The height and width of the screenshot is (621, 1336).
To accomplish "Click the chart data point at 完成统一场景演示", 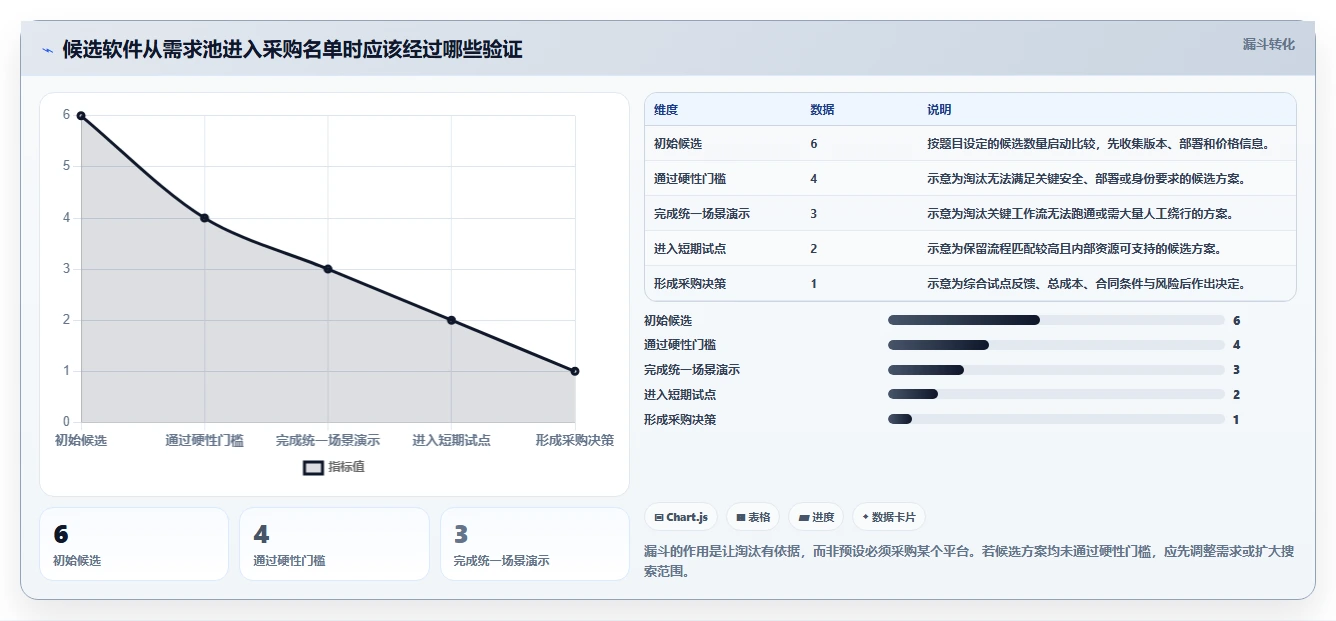I will (328, 269).
